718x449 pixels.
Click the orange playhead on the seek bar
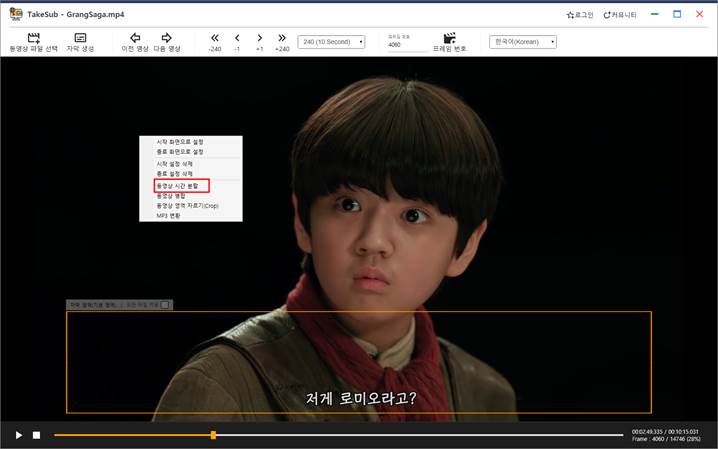click(x=213, y=435)
